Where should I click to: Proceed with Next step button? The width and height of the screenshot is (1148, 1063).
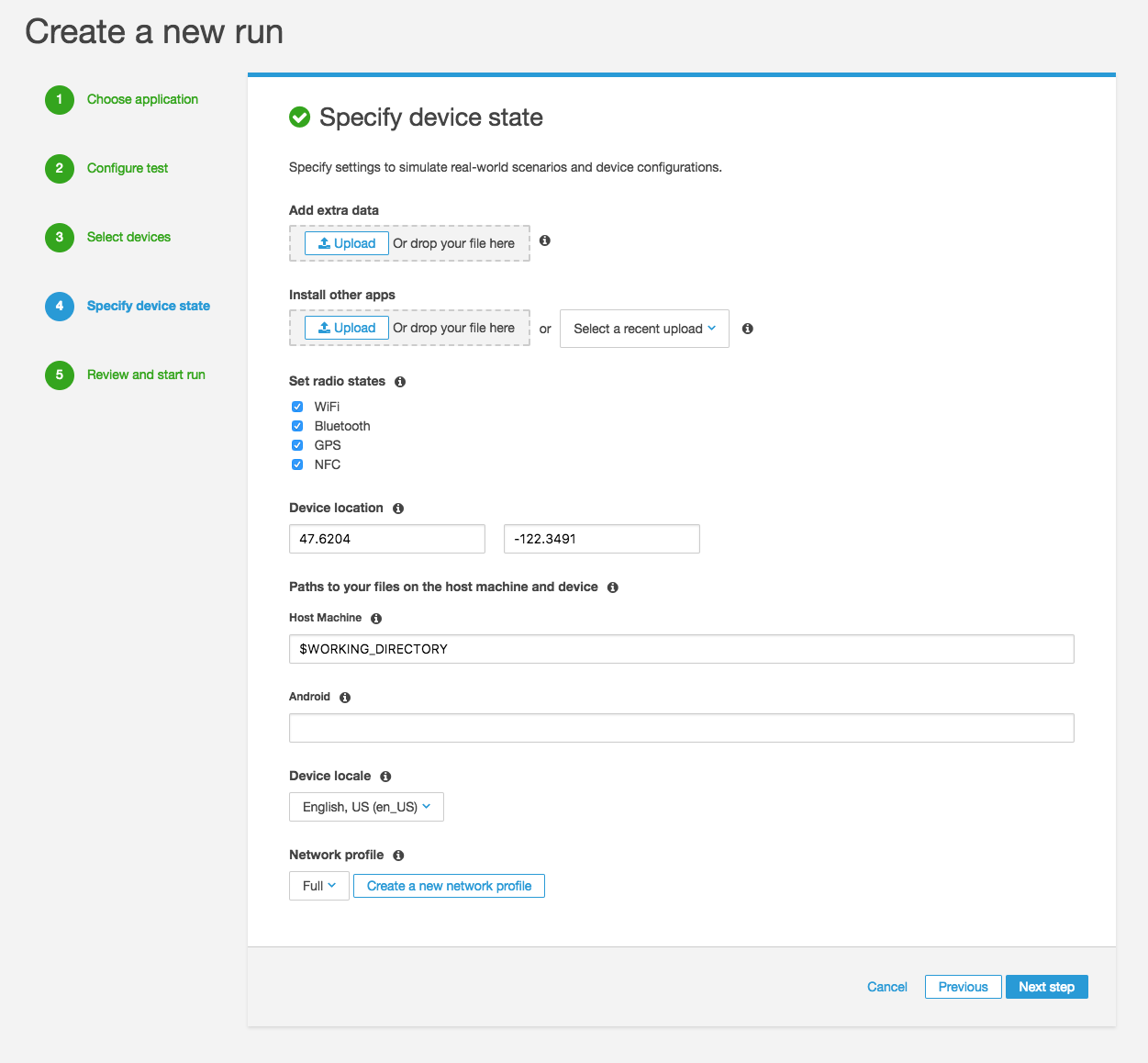pyautogui.click(x=1046, y=987)
